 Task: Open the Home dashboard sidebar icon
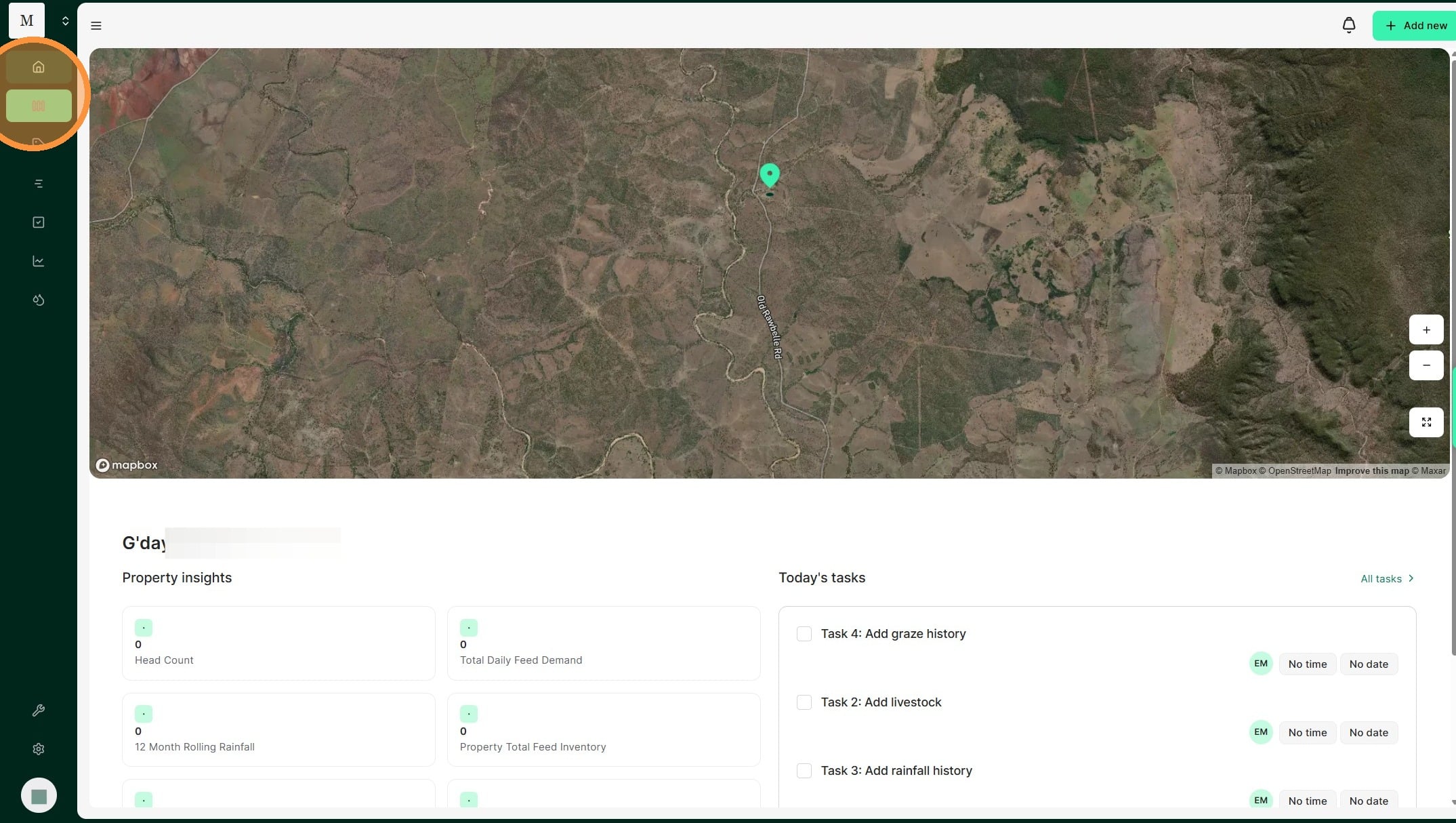click(x=39, y=67)
